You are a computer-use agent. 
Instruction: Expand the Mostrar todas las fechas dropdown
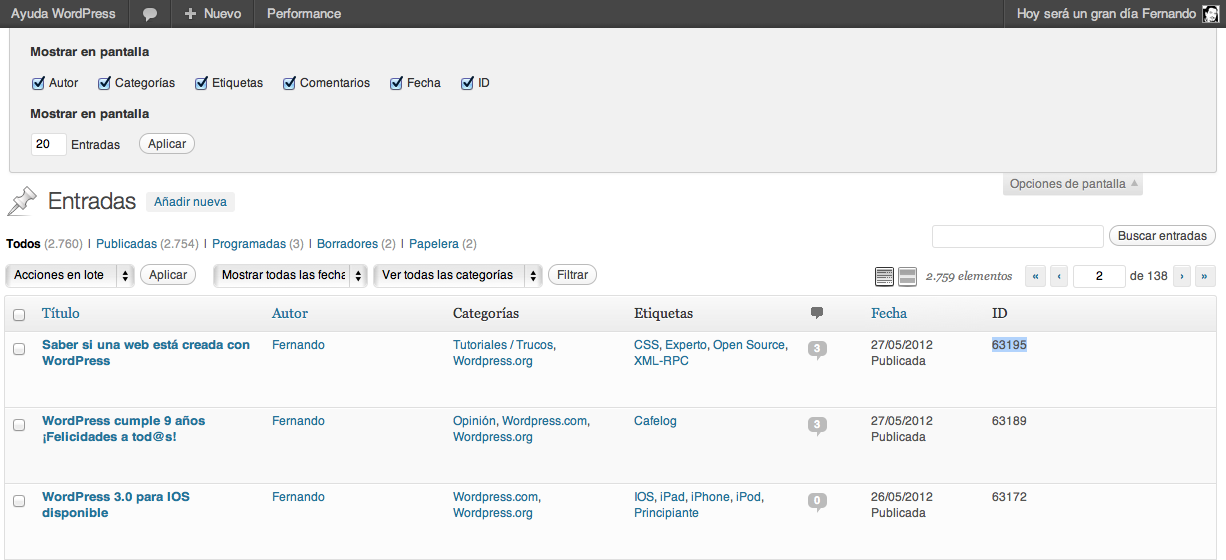click(290, 275)
